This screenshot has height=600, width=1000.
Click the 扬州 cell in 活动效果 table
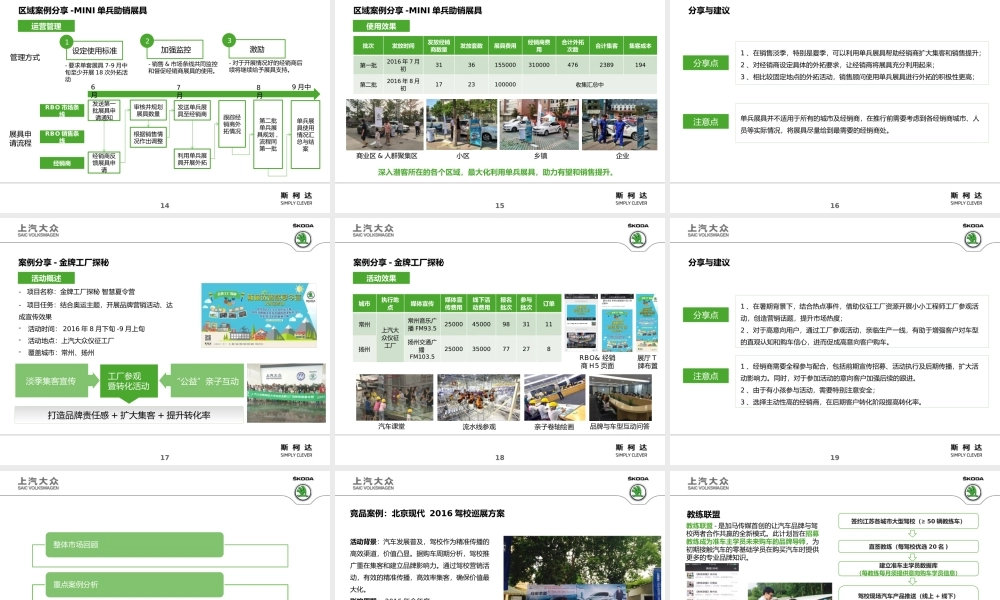tap(364, 349)
